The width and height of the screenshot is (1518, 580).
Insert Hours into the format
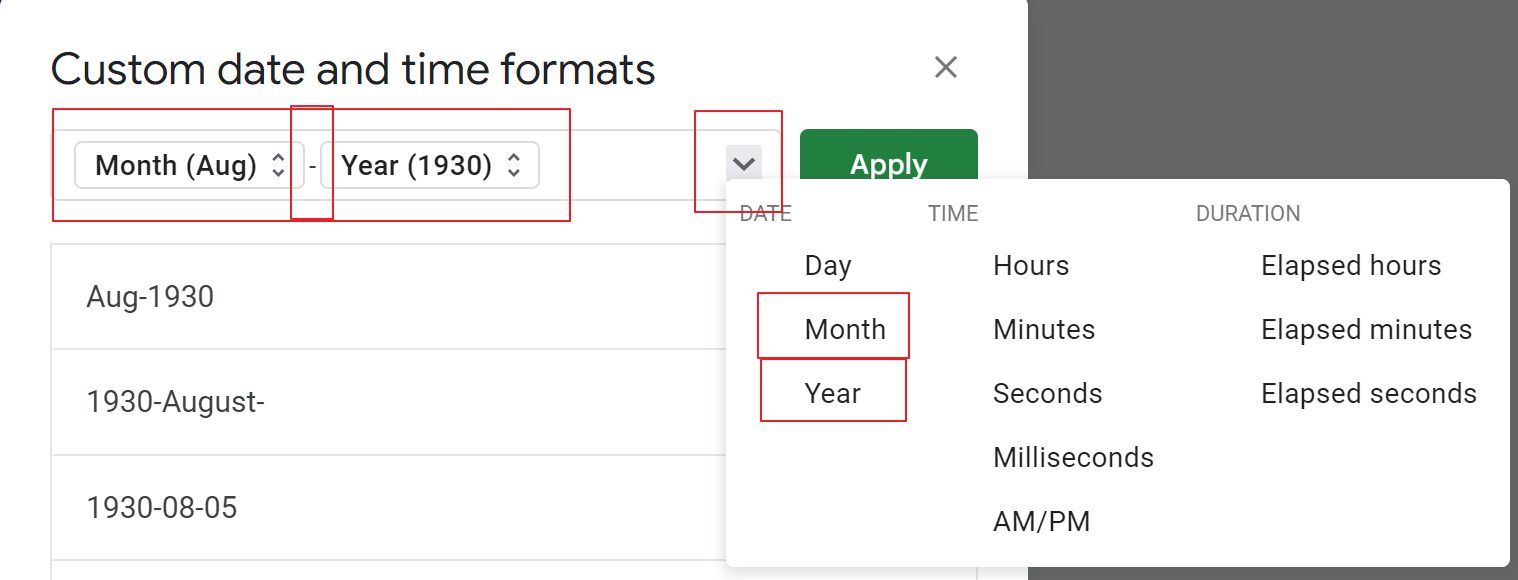1030,265
